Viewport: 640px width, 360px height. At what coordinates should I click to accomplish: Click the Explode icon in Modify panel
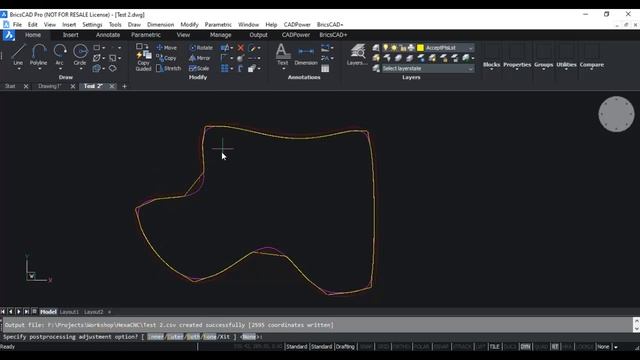[240, 58]
